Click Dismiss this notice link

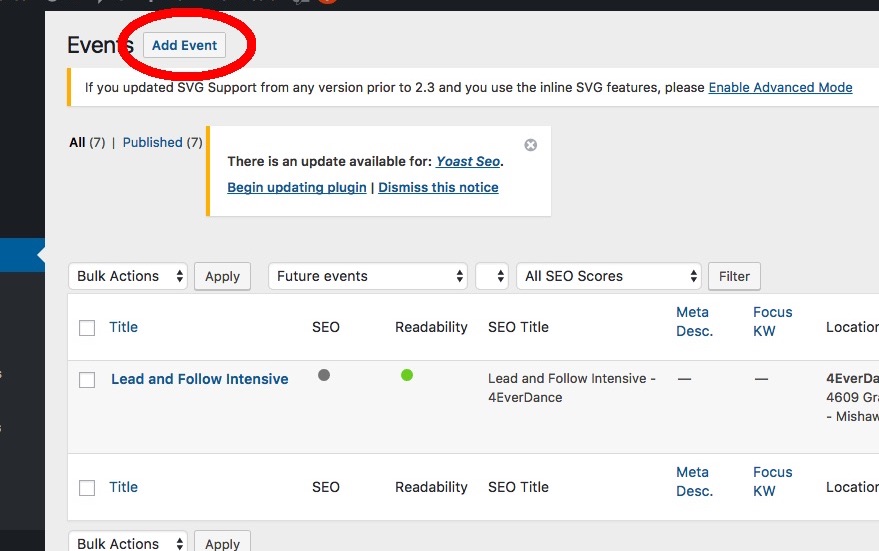438,187
